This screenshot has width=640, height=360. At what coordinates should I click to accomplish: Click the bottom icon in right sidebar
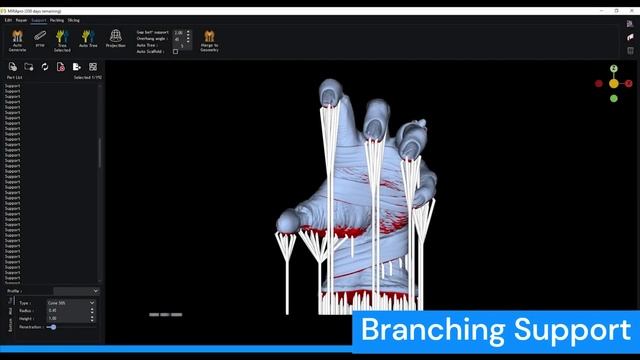click(630, 51)
